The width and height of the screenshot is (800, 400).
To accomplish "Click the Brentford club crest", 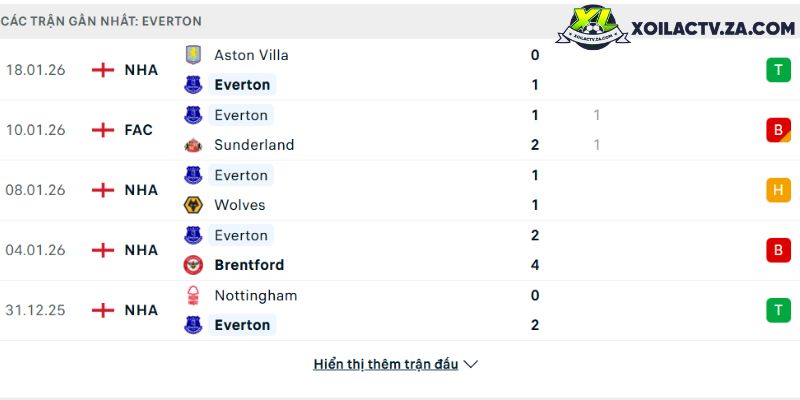I will click(193, 265).
